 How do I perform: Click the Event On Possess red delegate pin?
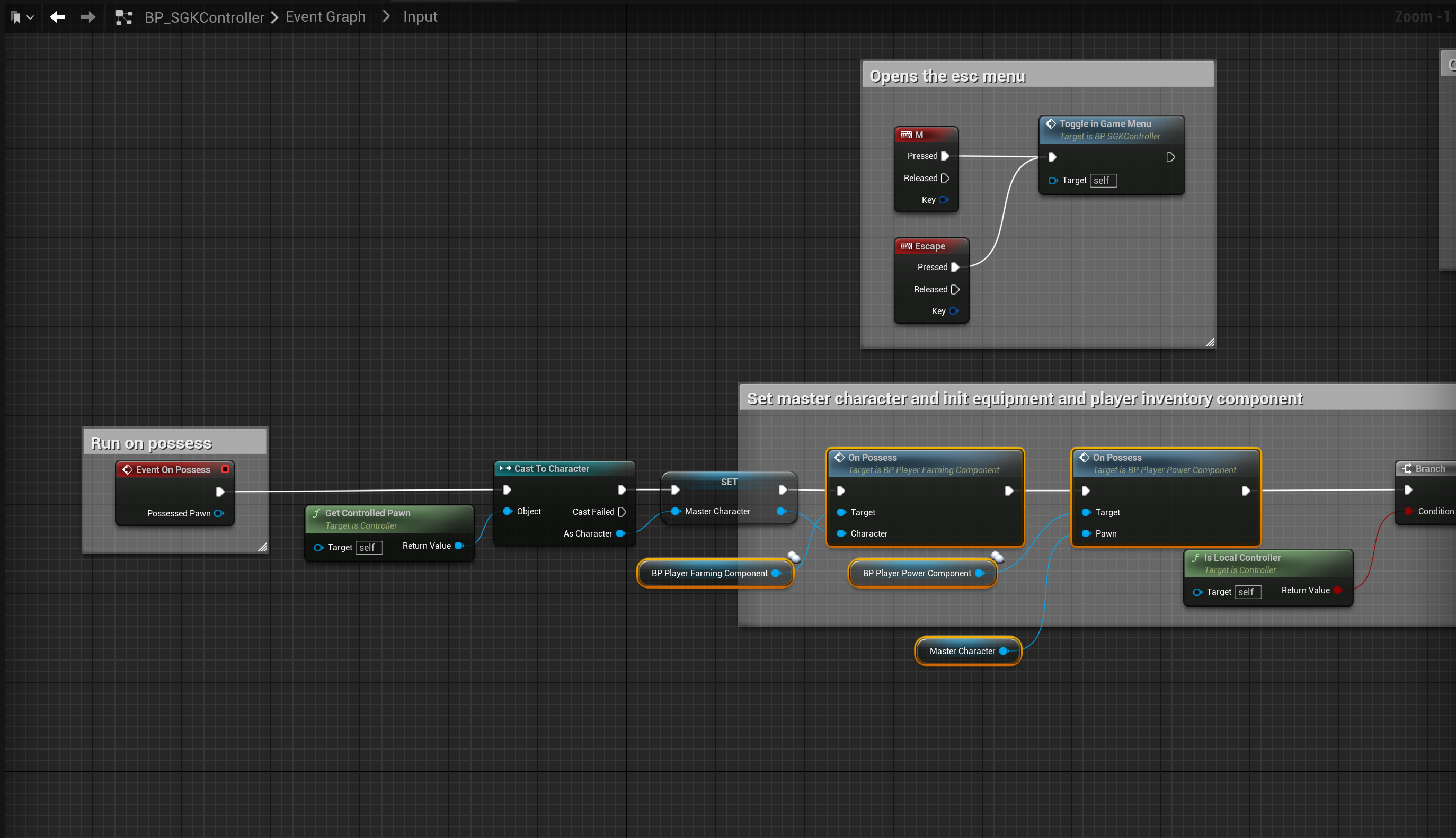pos(225,469)
